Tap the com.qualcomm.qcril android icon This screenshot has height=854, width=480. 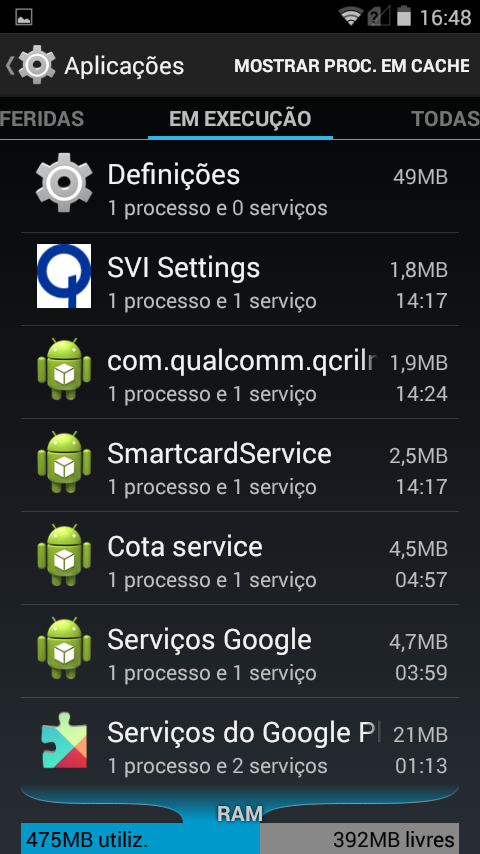point(64,369)
